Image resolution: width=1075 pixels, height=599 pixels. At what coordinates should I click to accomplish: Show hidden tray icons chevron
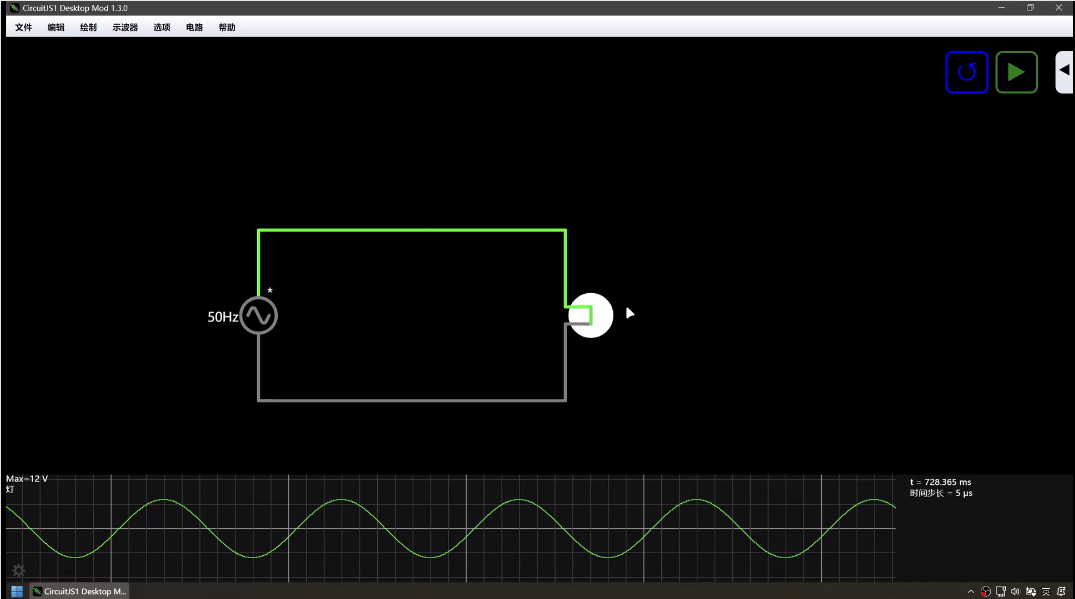tap(971, 591)
